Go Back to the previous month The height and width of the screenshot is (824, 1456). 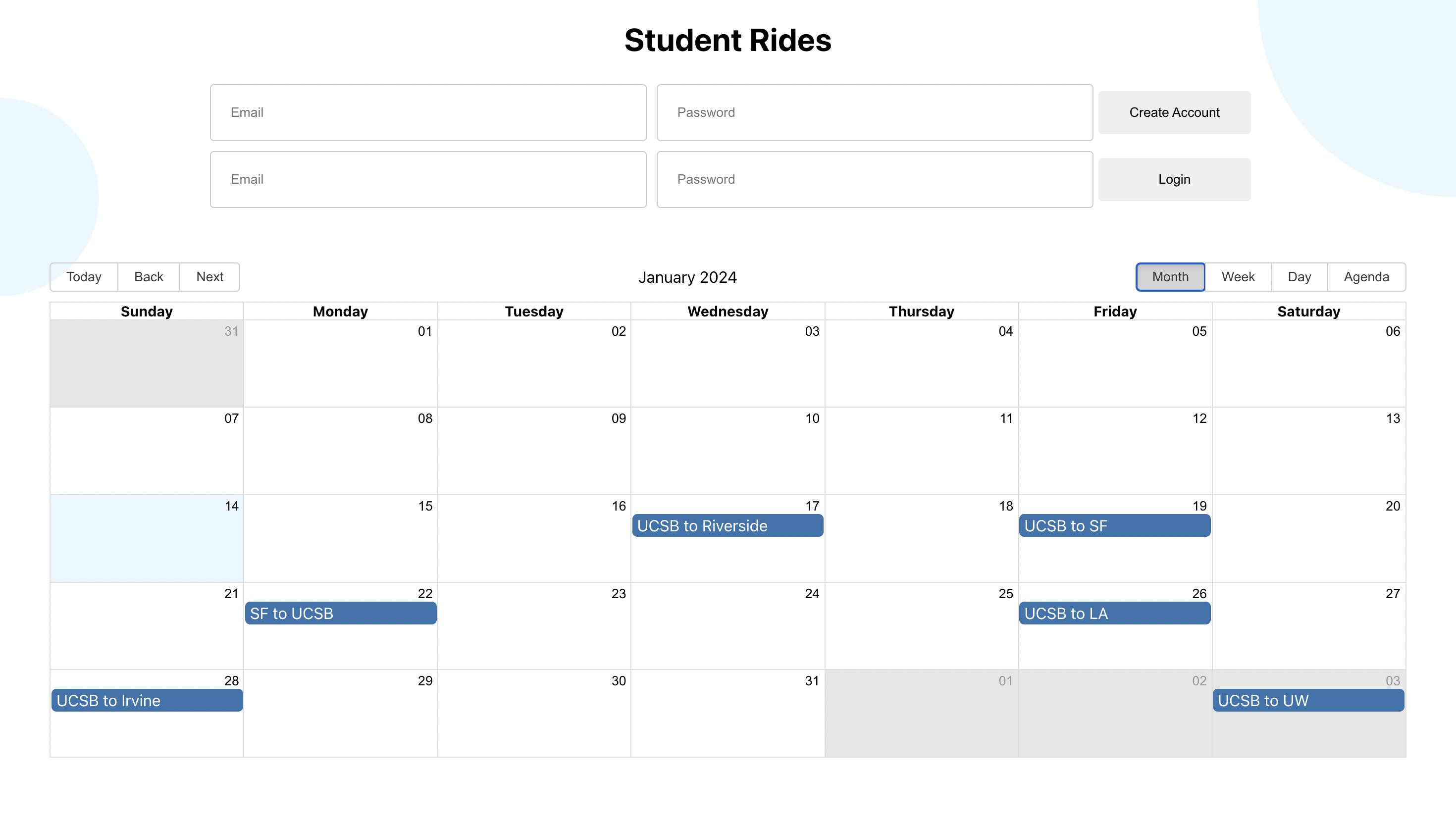[x=148, y=277]
